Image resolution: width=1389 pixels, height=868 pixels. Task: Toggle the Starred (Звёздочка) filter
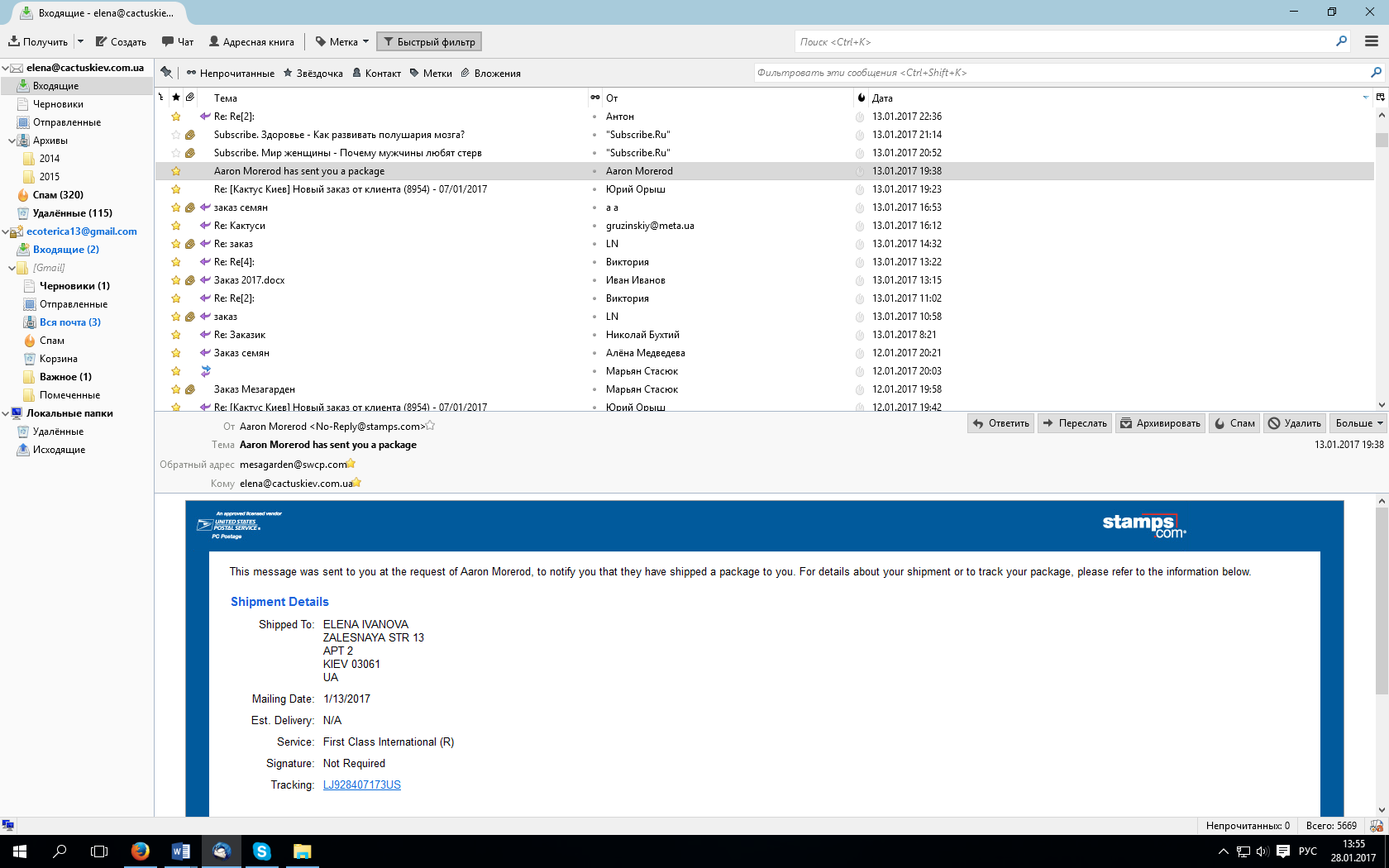tap(313, 73)
